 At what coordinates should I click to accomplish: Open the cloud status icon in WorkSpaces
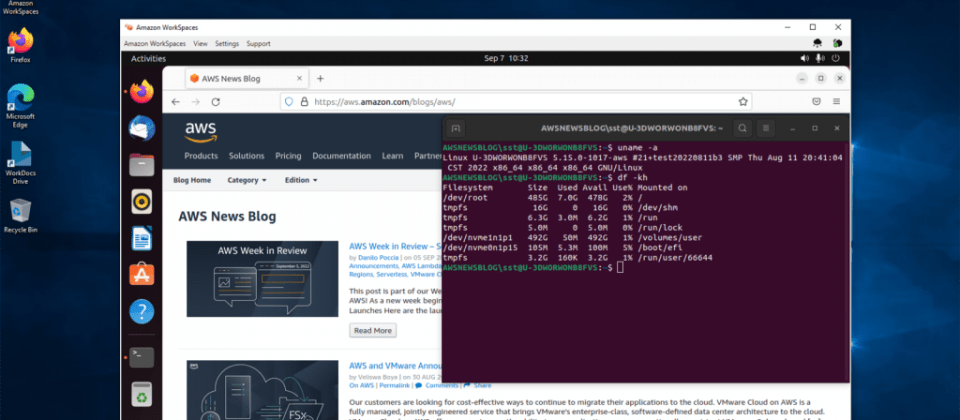(x=817, y=43)
